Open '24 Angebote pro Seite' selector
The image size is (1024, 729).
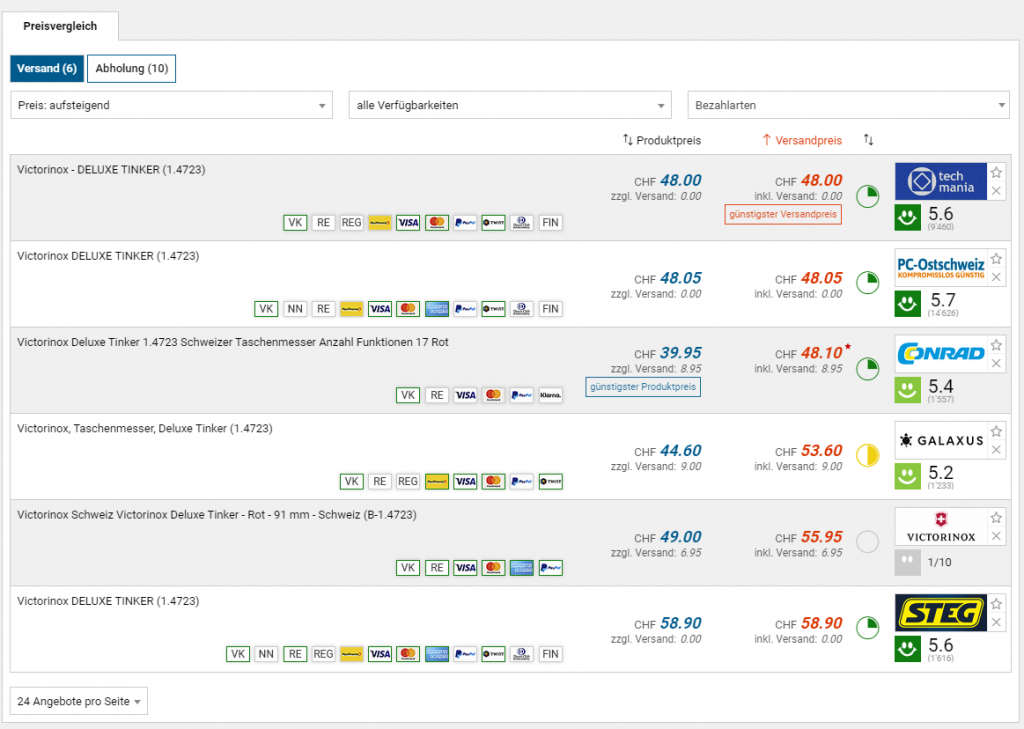79,701
